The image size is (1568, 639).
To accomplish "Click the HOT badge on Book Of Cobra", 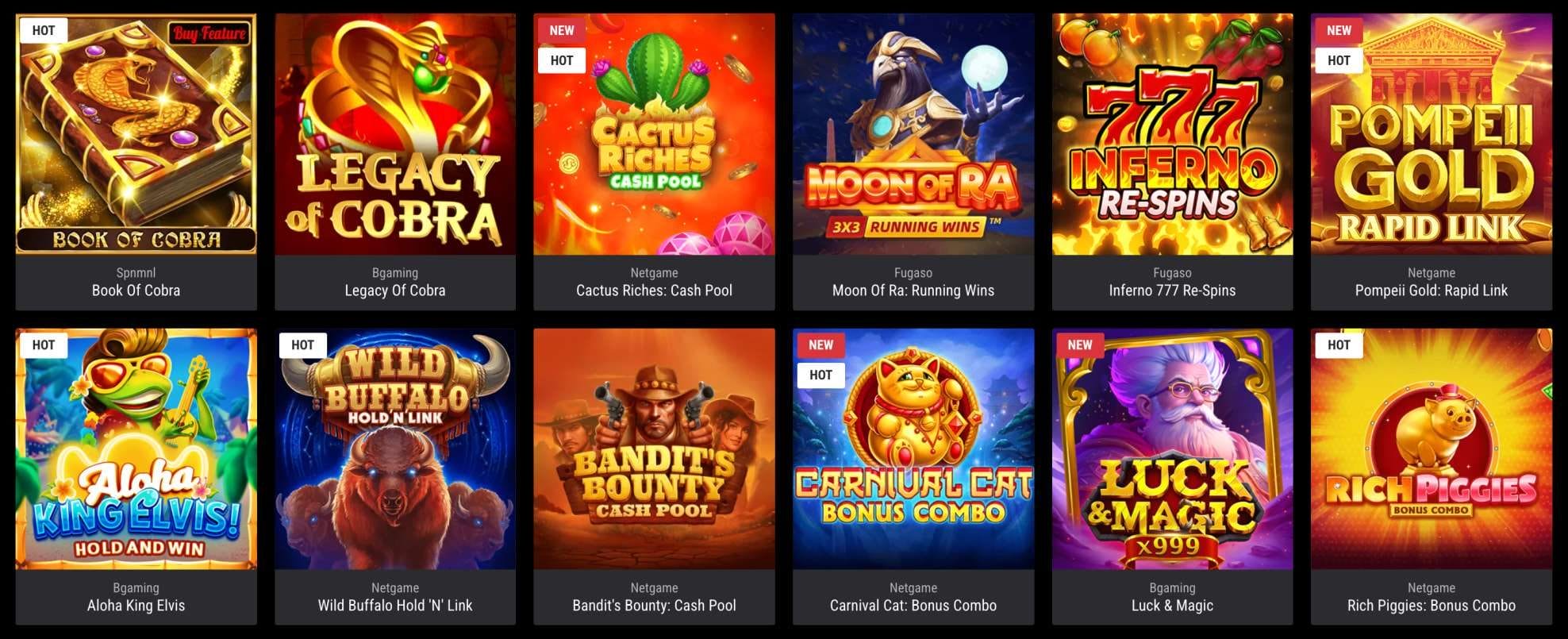I will 44,30.
